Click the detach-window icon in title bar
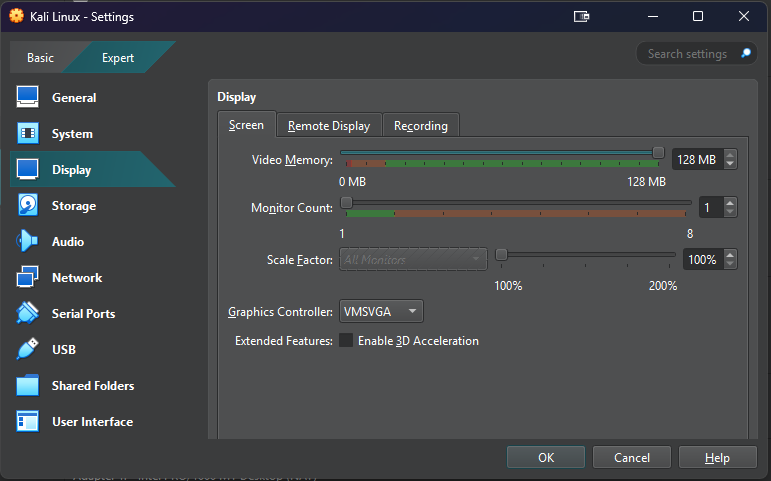 tap(581, 17)
